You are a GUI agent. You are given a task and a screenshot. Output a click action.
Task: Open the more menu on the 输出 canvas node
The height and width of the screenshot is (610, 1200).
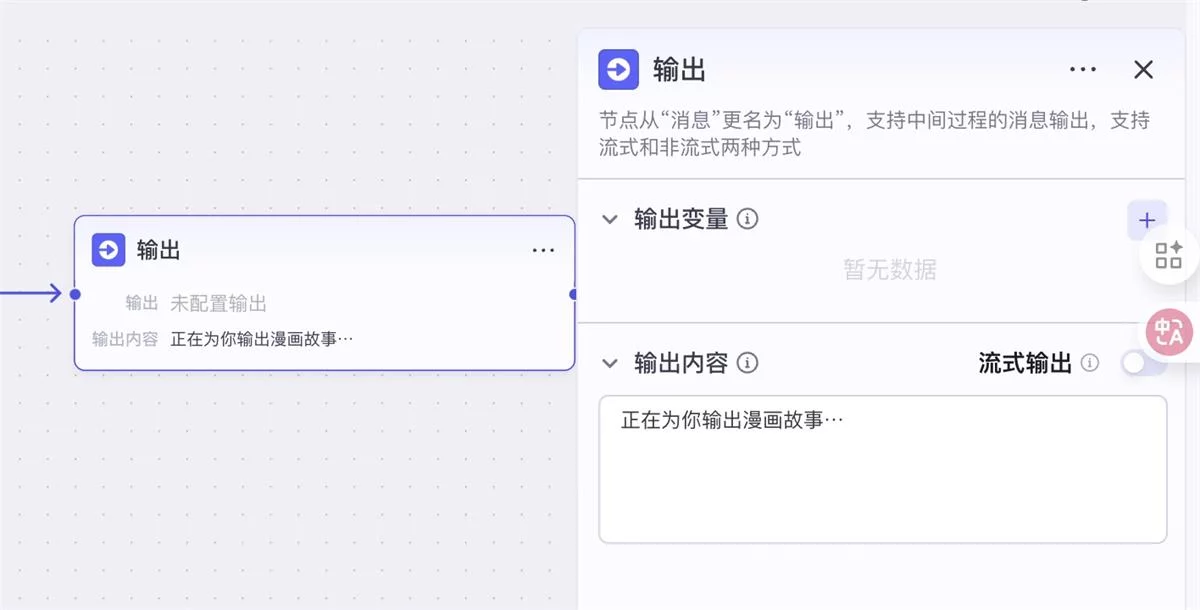tap(543, 250)
